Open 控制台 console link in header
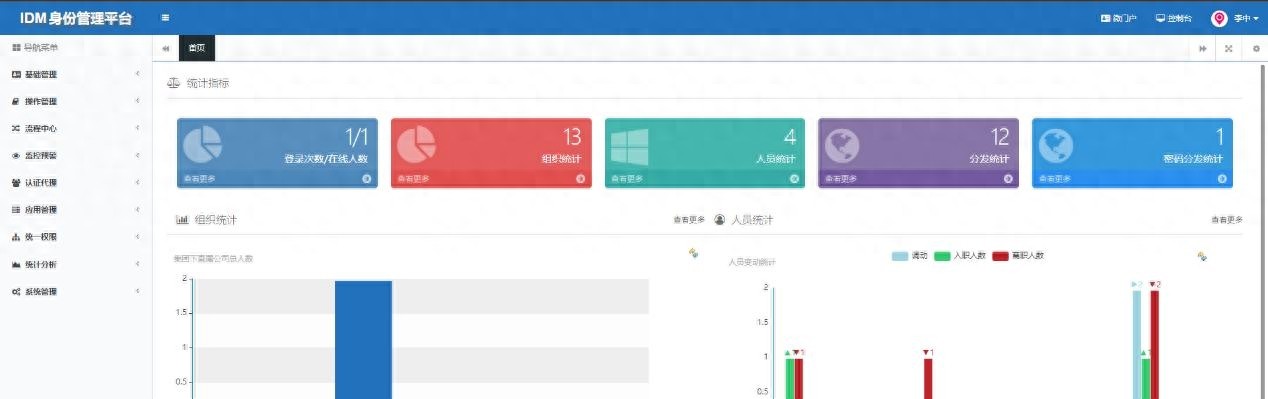The width and height of the screenshot is (1268, 399). (x=1173, y=18)
